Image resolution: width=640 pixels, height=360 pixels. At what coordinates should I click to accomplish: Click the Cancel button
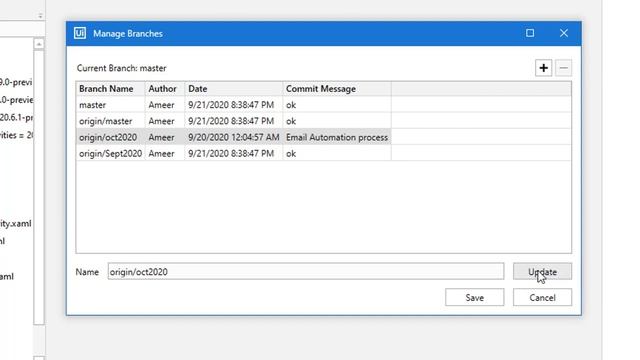coord(542,298)
